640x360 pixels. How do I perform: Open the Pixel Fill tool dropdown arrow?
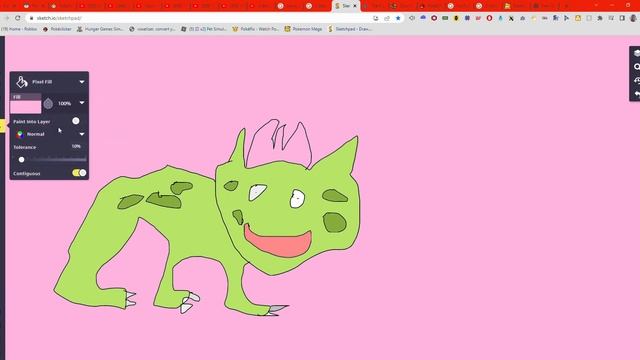pyautogui.click(x=82, y=82)
